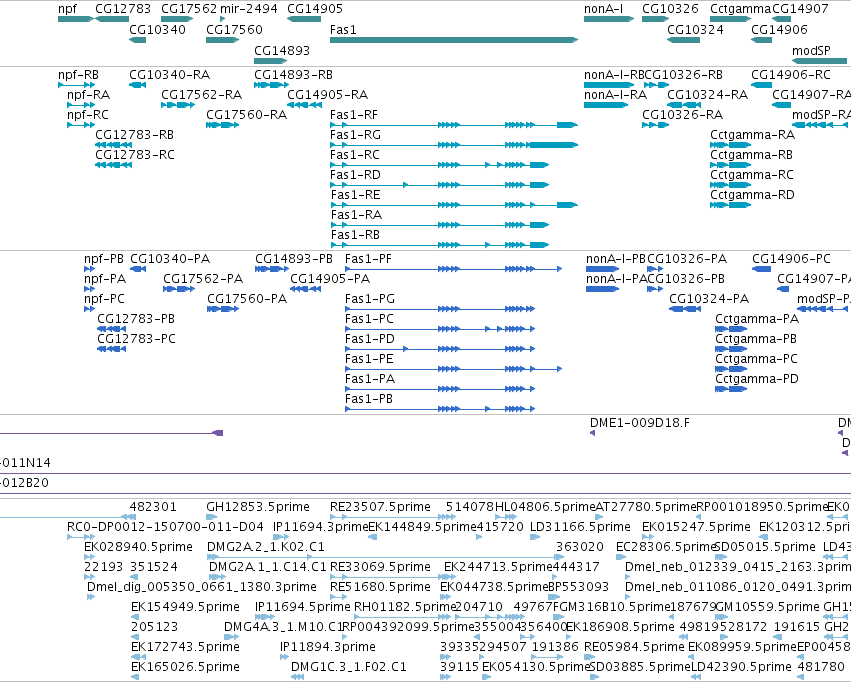The width and height of the screenshot is (851, 682).
Task: Select EST Dmel_dig_005350_0661_1380.3prime
Action: 91,597
